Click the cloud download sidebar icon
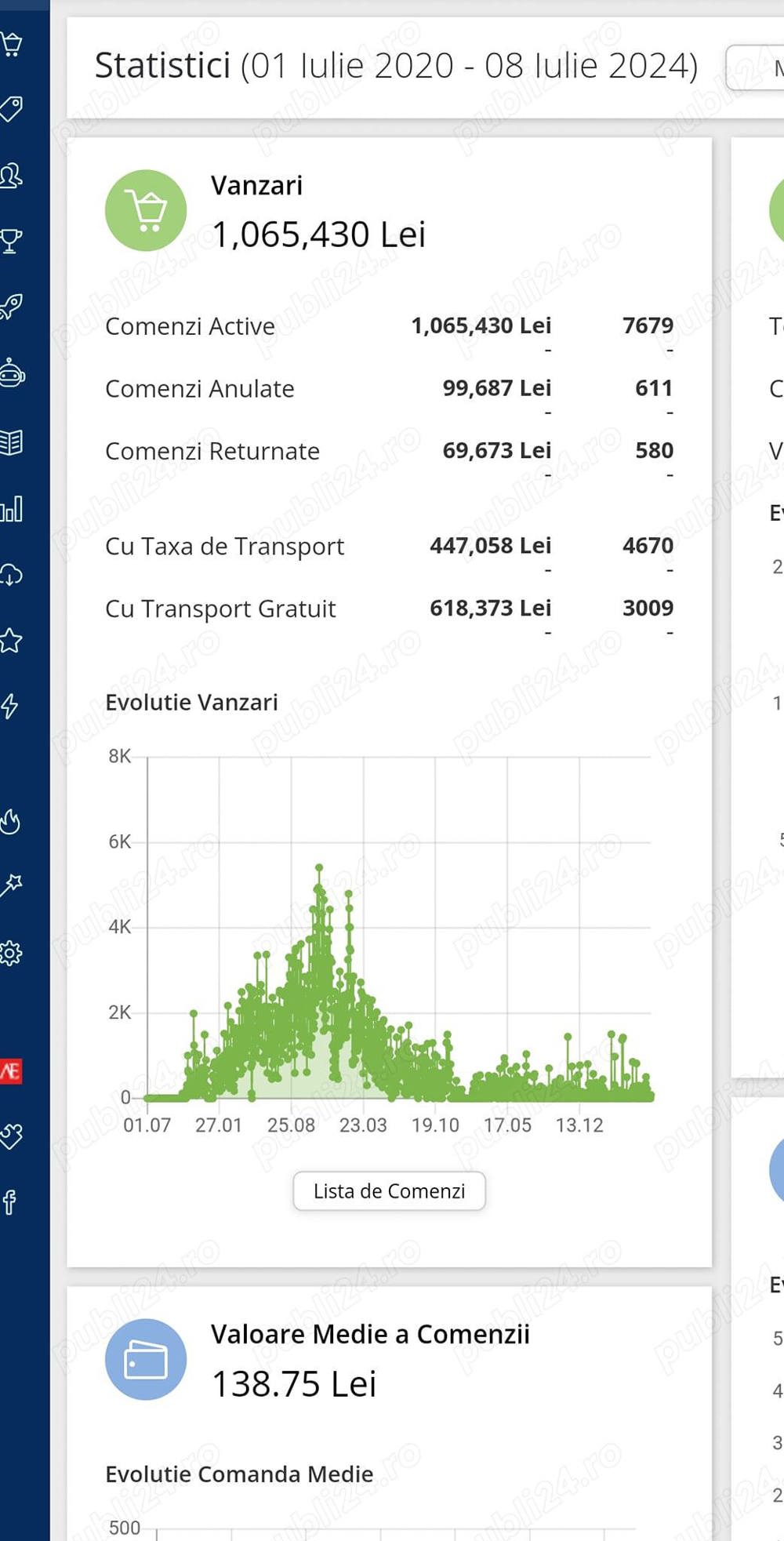 pos(11,575)
